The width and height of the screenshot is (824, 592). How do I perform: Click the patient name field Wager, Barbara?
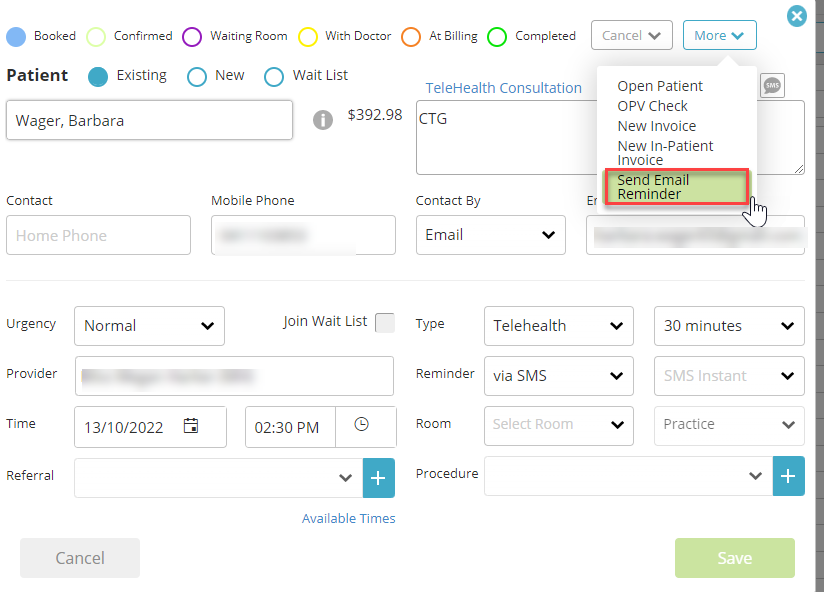(149, 120)
